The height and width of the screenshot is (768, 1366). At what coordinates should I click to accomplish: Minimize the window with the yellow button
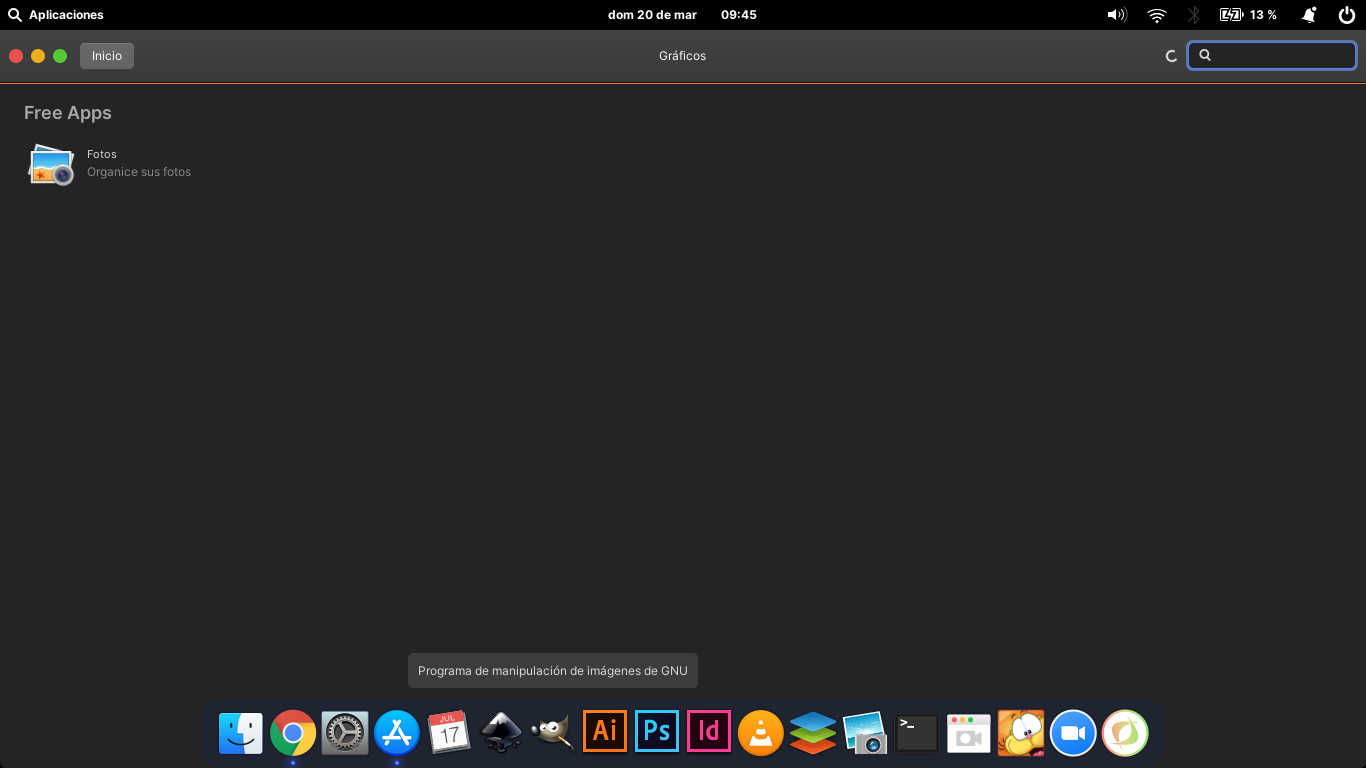click(x=38, y=56)
